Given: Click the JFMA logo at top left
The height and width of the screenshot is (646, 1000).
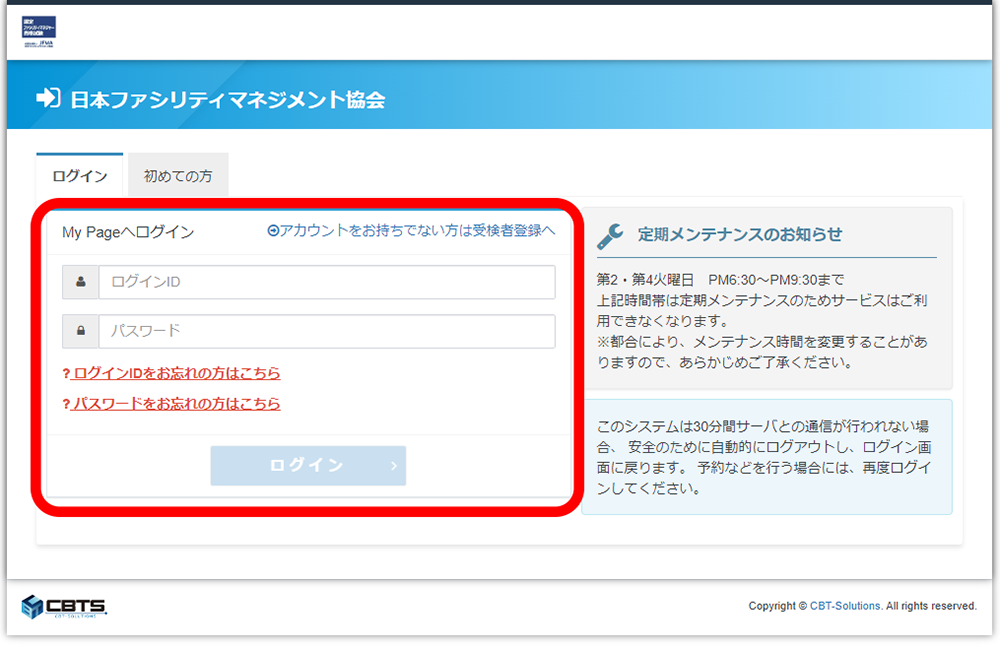Looking at the screenshot, I should point(39,32).
